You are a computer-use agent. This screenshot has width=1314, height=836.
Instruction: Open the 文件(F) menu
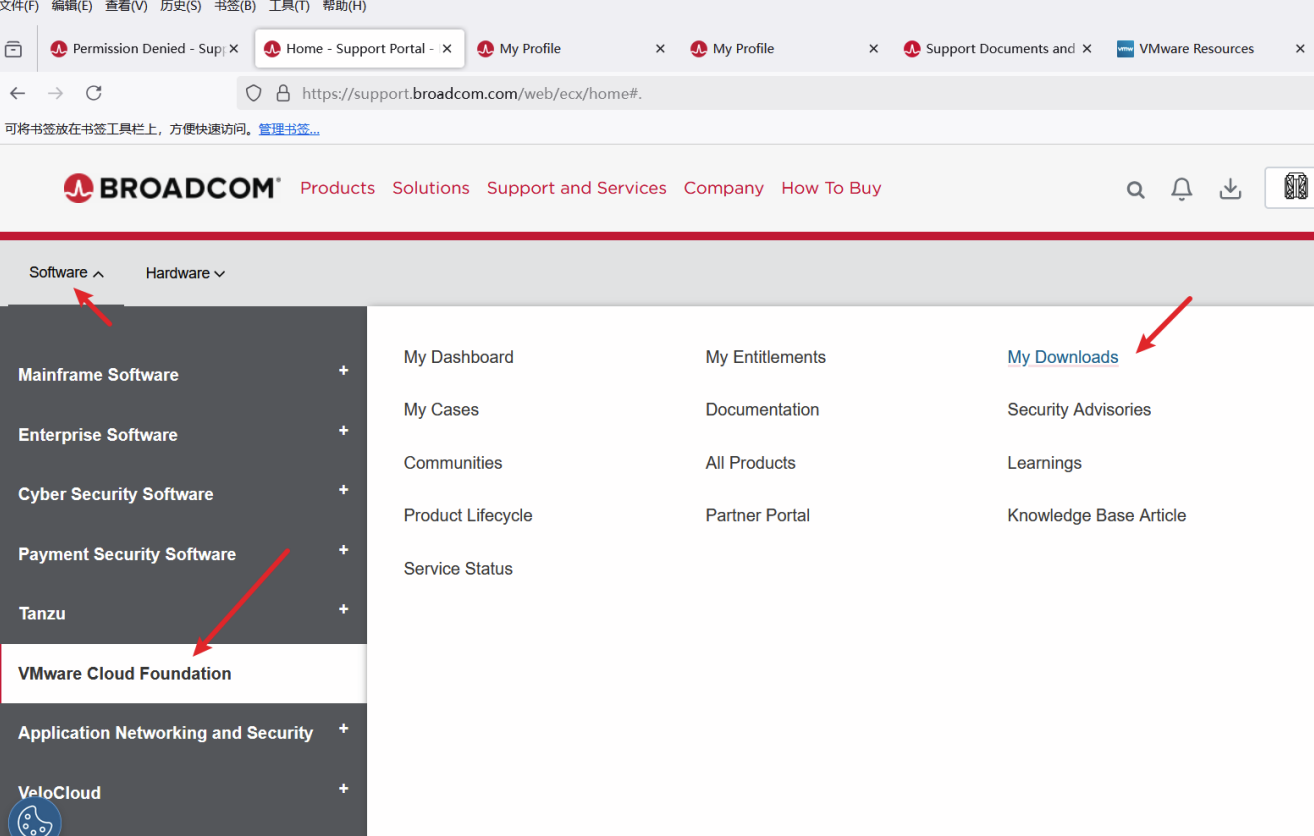tap(19, 6)
